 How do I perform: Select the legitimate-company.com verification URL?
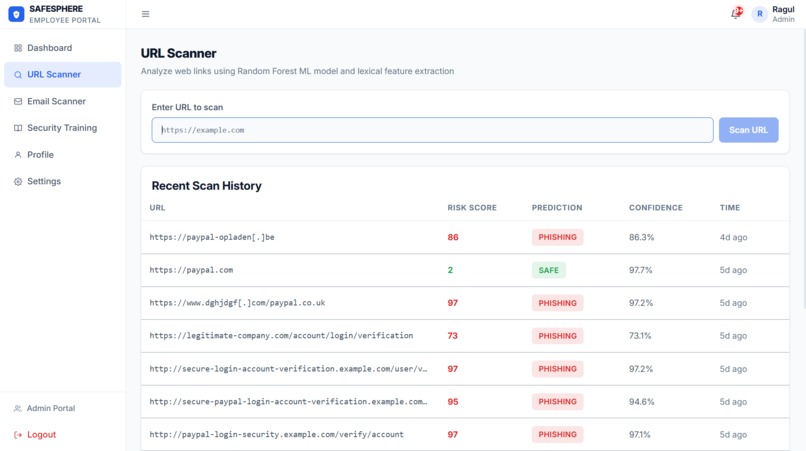coord(281,336)
